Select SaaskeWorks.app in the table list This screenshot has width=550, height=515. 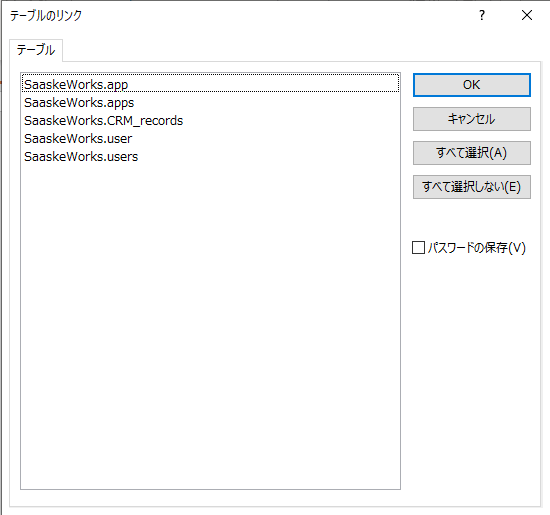coord(210,84)
